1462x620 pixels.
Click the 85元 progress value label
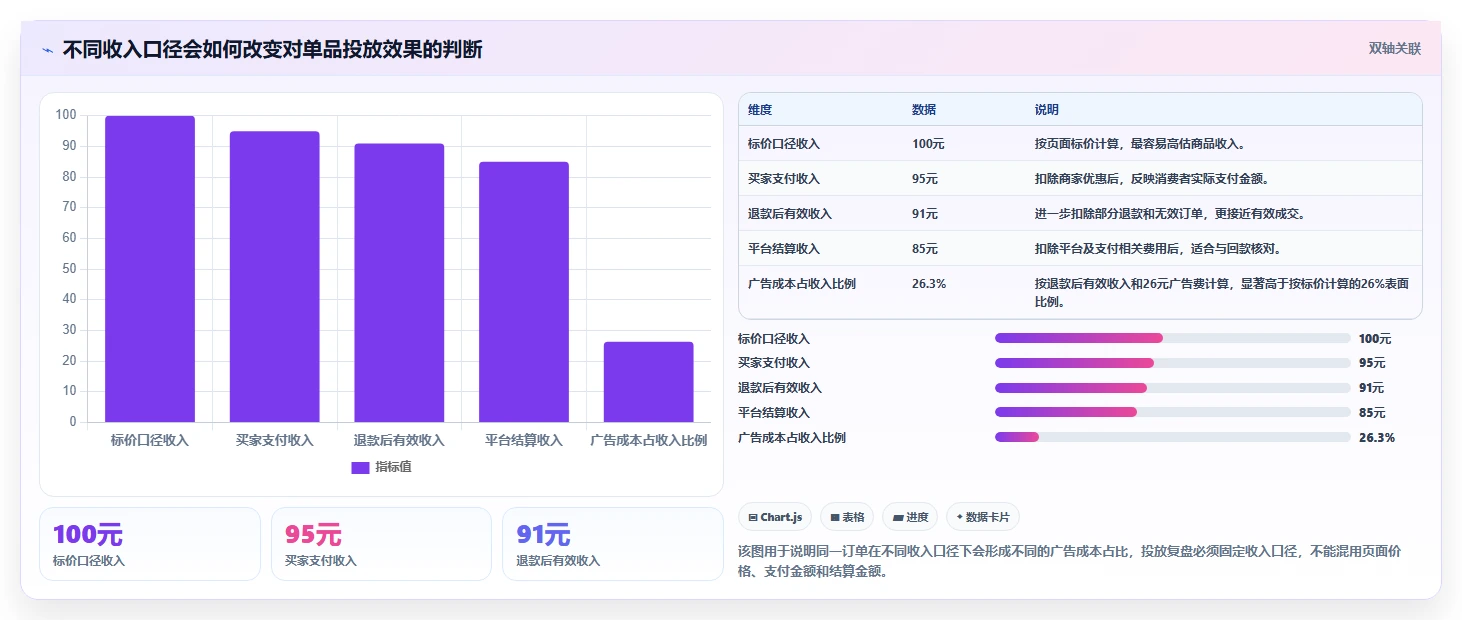1372,412
